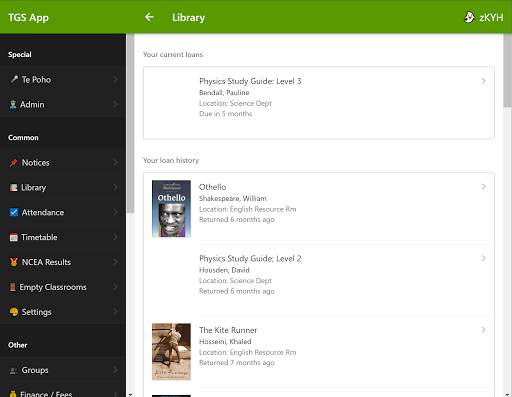Click the main page vertical scrollbar

pyautogui.click(x=507, y=71)
